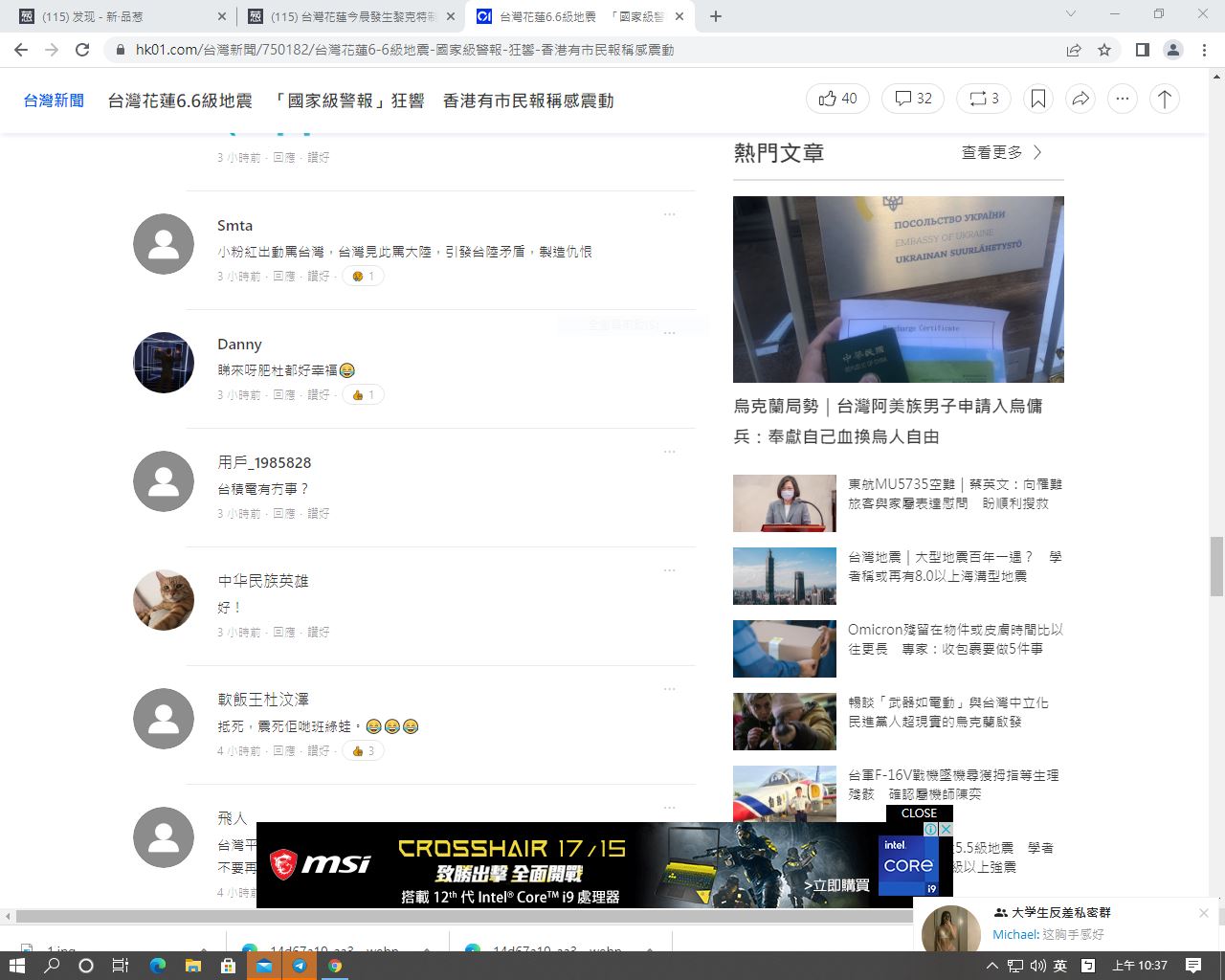The height and width of the screenshot is (980, 1225).
Task: Click the horizontal page scrollbar
Action: pyautogui.click(x=463, y=916)
